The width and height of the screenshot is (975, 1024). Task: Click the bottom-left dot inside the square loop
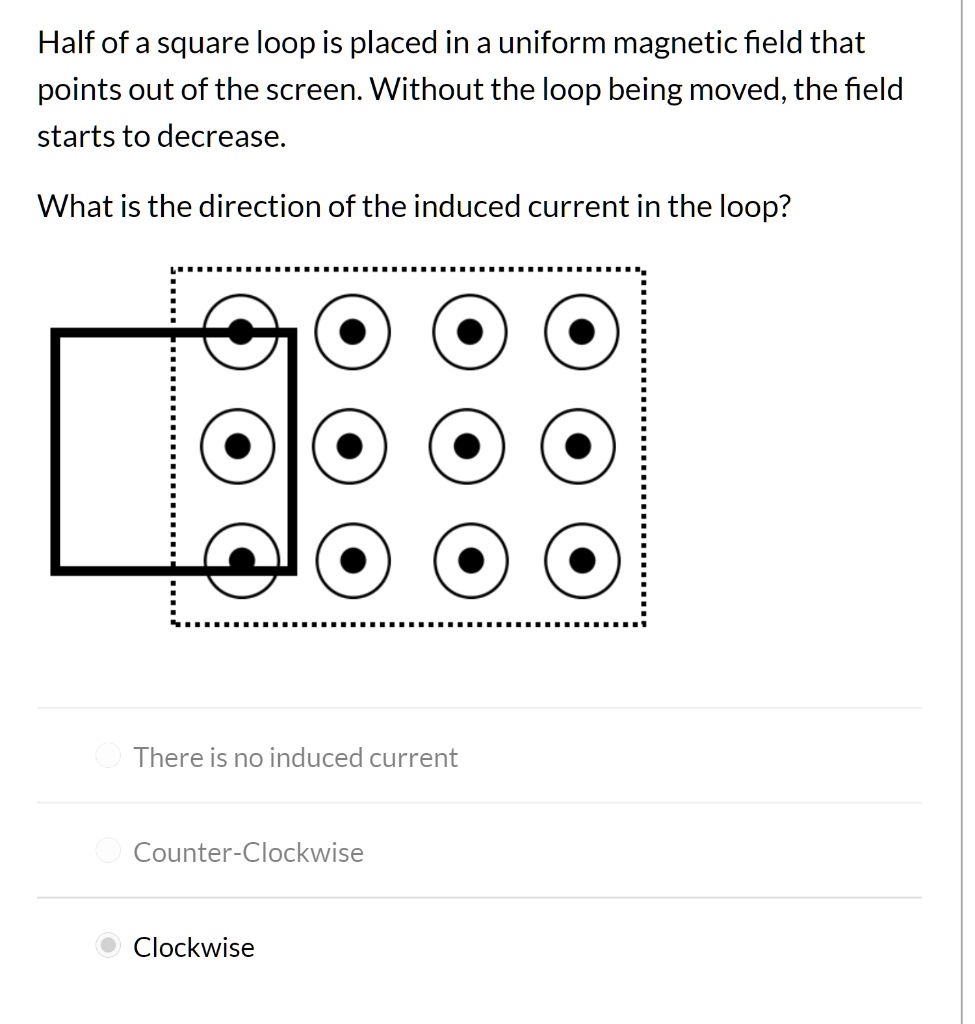point(241,561)
